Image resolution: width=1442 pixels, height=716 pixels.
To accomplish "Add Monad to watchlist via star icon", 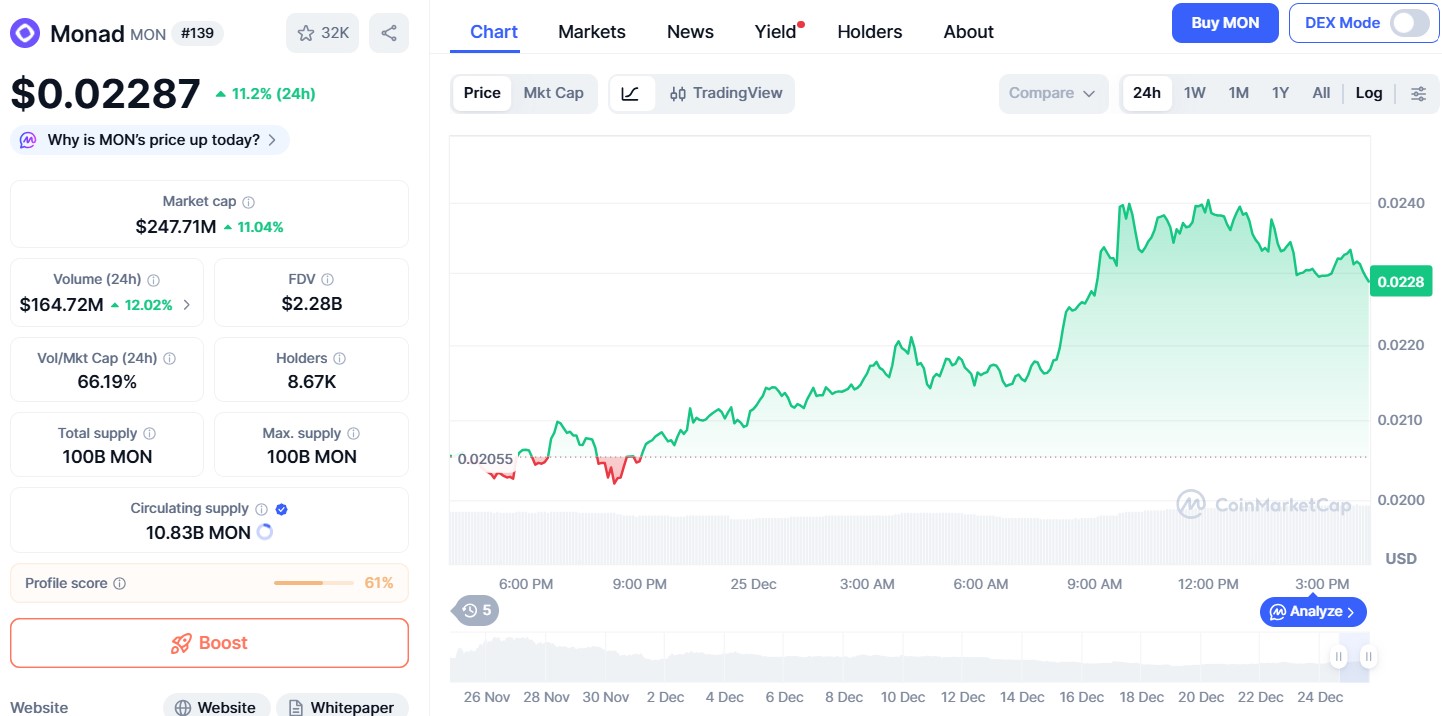I will click(x=307, y=33).
